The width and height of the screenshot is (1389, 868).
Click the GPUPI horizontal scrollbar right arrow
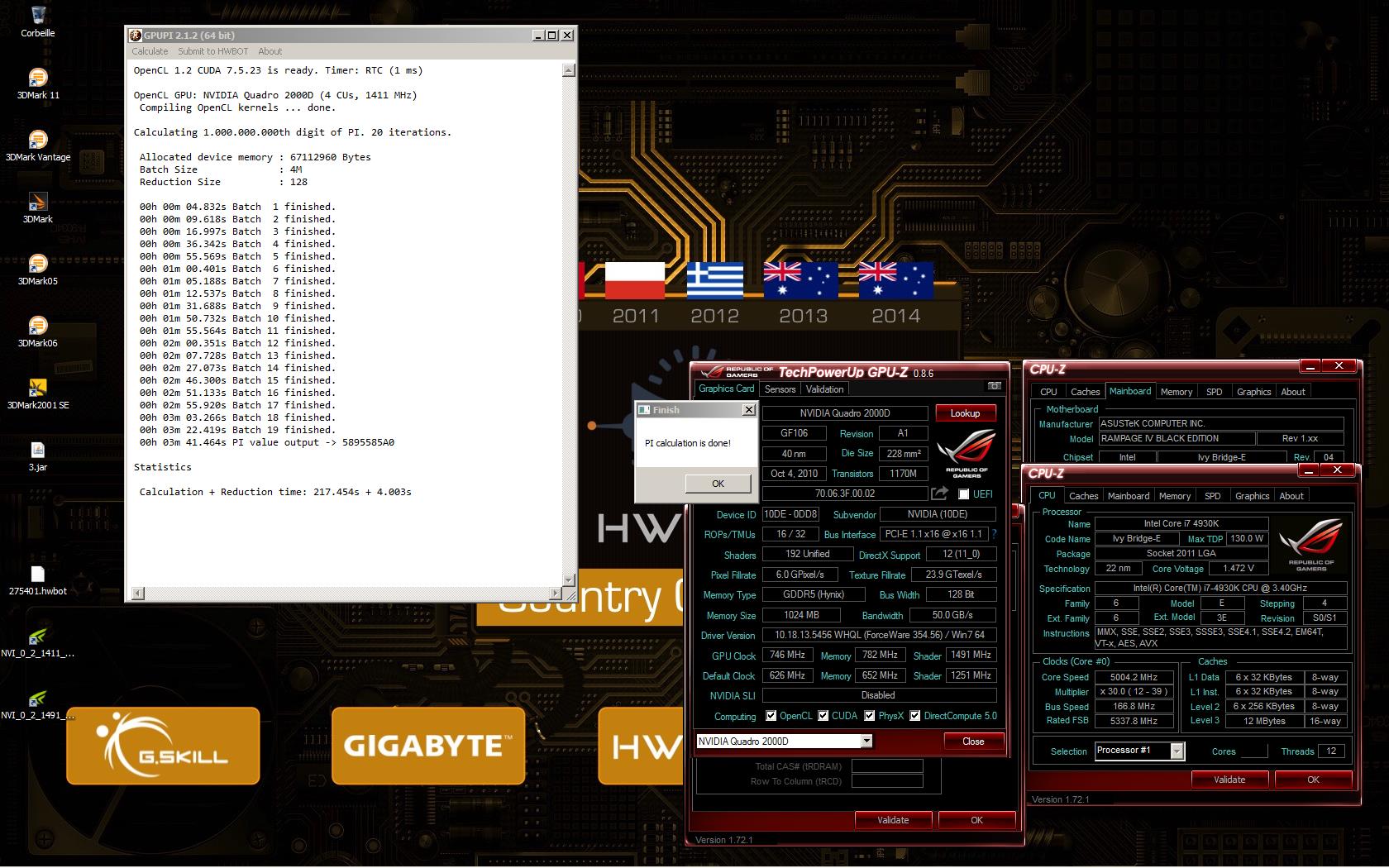pyautogui.click(x=556, y=593)
